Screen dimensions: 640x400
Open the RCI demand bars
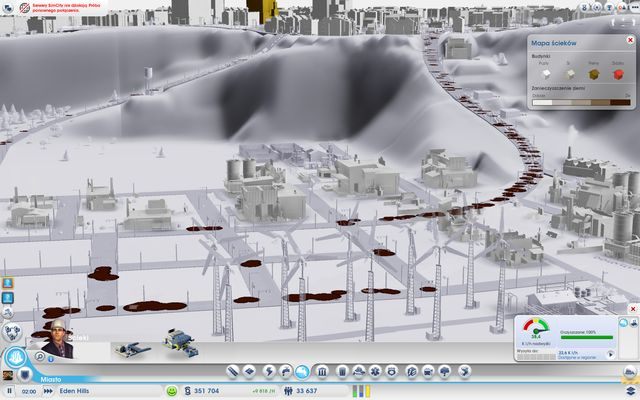click(362, 391)
